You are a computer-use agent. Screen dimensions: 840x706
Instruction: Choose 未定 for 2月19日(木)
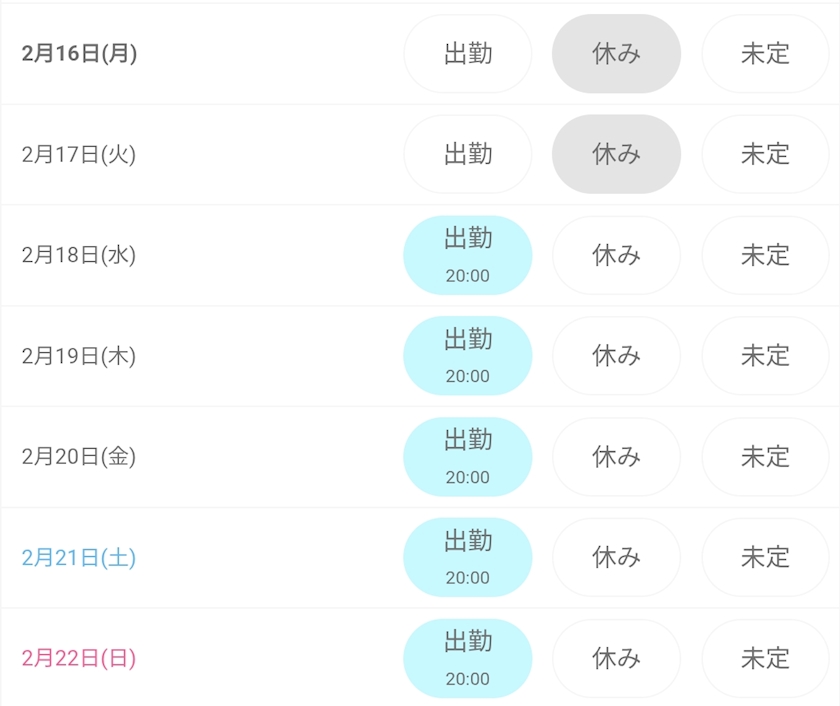(765, 356)
